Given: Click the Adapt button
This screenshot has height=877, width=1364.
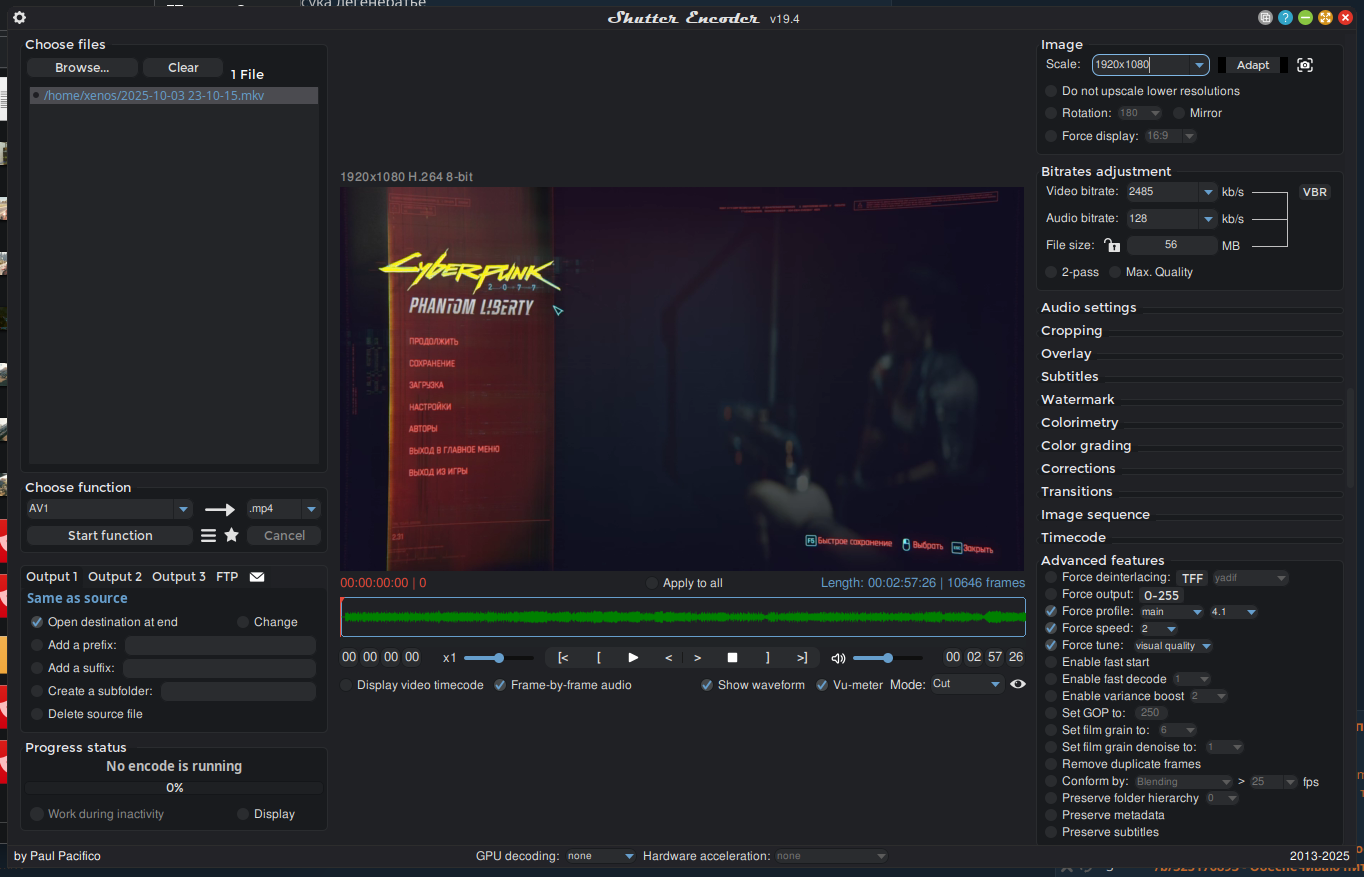Looking at the screenshot, I should [x=1253, y=65].
